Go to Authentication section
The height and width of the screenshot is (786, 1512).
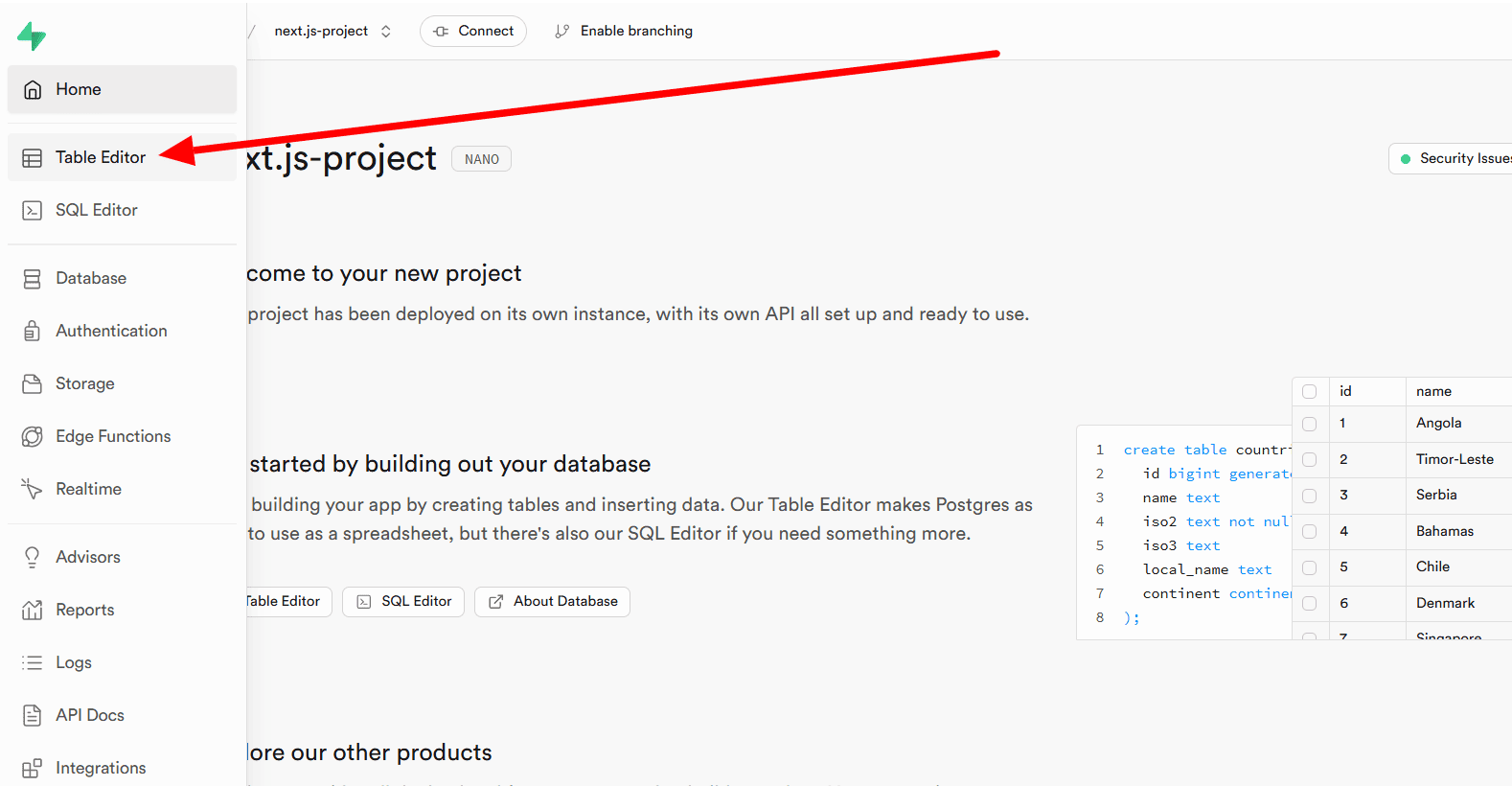(122, 331)
